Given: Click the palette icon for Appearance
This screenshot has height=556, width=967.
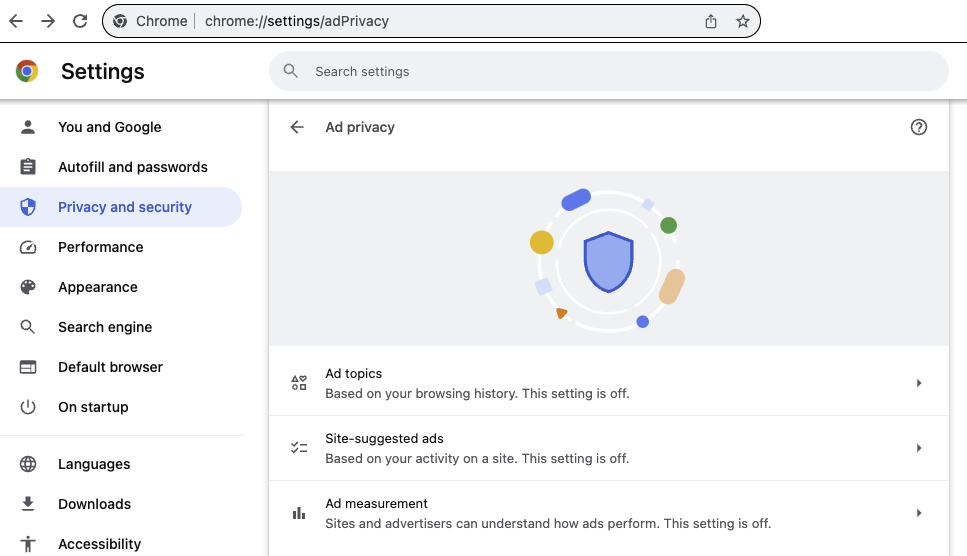Looking at the screenshot, I should coord(28,287).
